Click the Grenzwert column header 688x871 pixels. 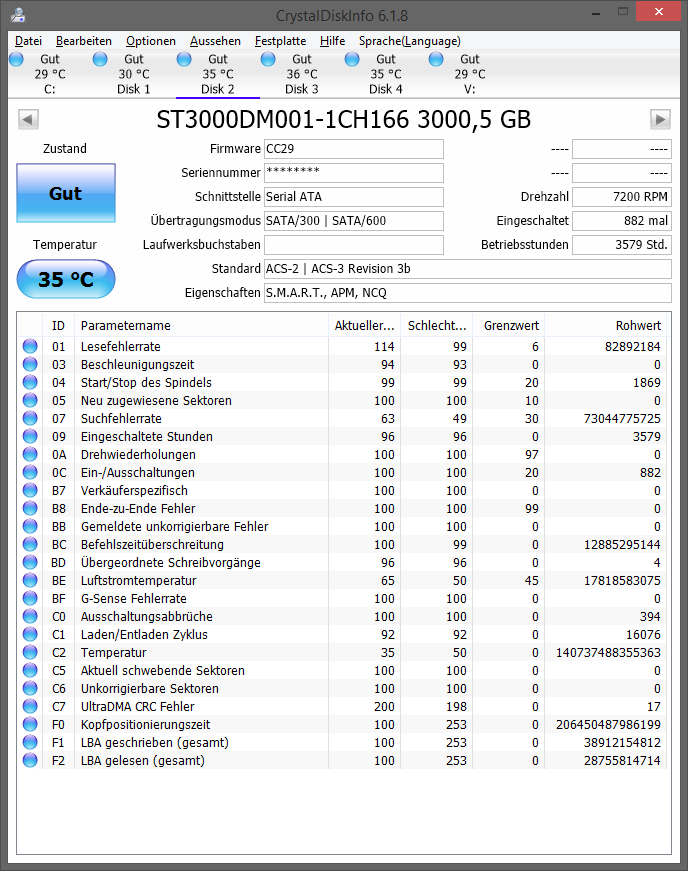point(509,326)
